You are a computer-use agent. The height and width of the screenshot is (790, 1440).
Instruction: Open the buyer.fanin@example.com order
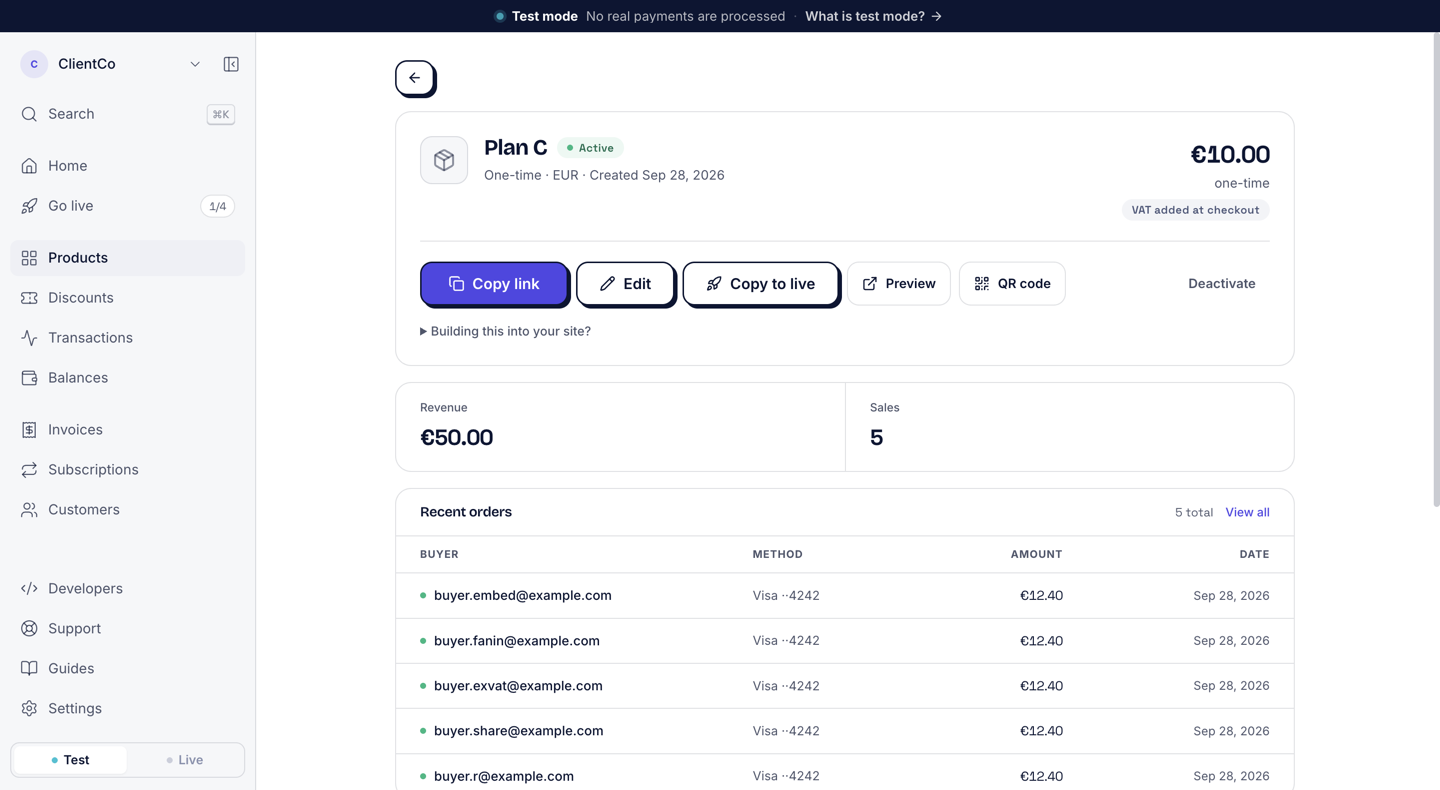coord(845,641)
